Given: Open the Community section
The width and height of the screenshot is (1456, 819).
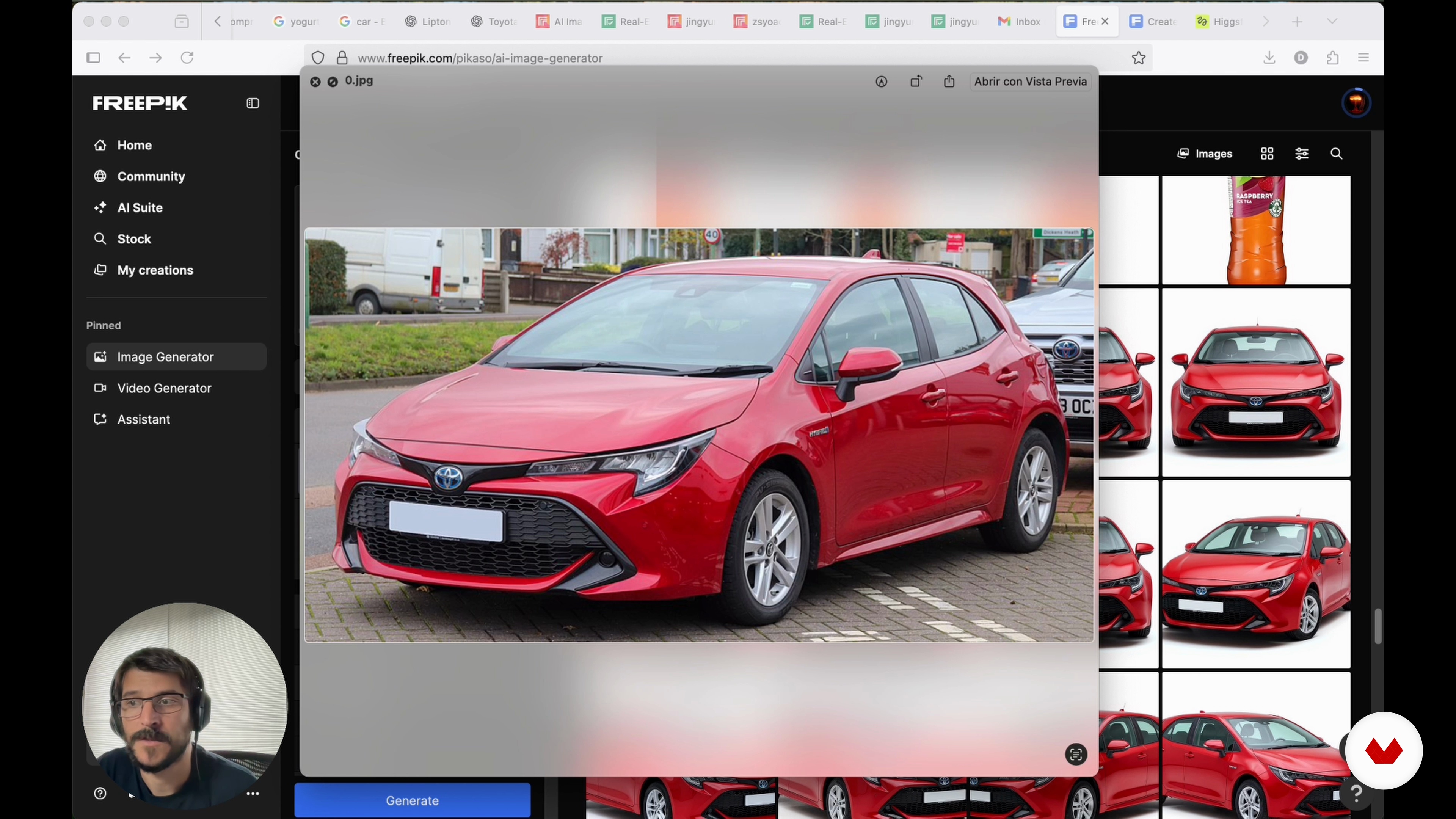Looking at the screenshot, I should tap(140, 176).
